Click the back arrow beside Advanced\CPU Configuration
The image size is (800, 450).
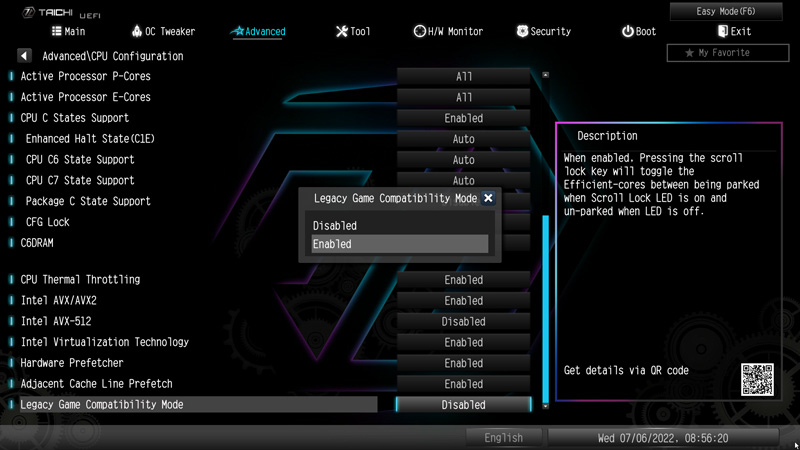(x=24, y=56)
